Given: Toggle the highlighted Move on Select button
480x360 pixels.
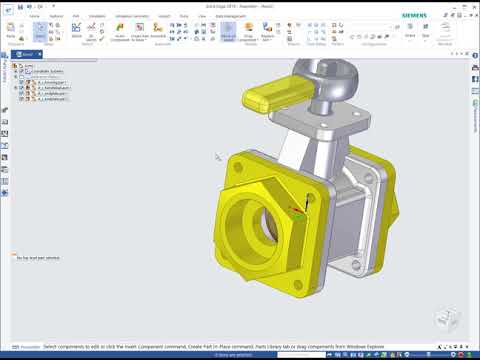Looking at the screenshot, I should click(x=228, y=32).
